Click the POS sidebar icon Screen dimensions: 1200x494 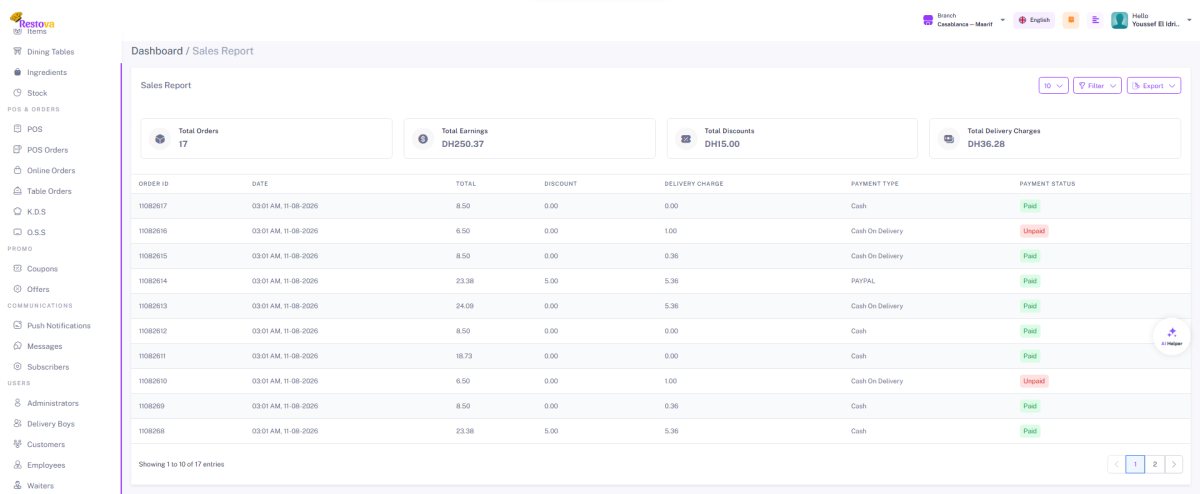[x=17, y=129]
